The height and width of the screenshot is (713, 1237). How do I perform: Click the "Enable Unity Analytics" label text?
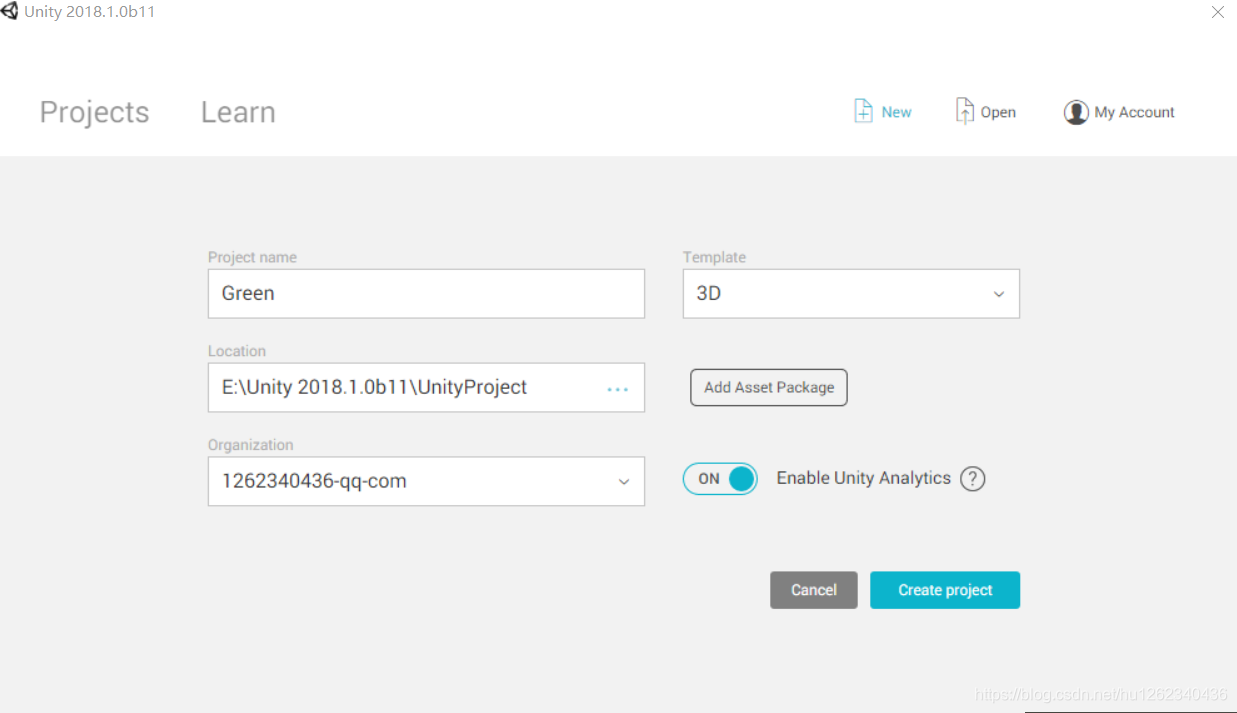click(x=864, y=478)
